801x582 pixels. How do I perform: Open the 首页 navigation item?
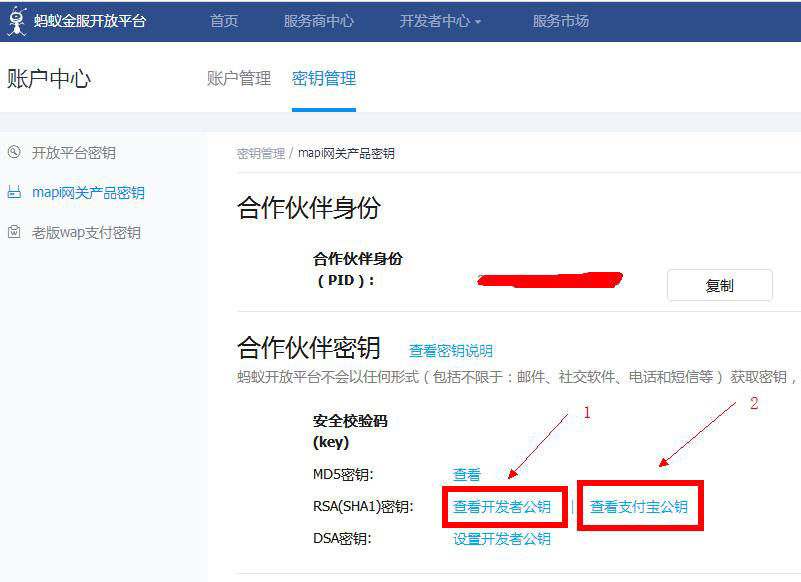click(x=224, y=21)
